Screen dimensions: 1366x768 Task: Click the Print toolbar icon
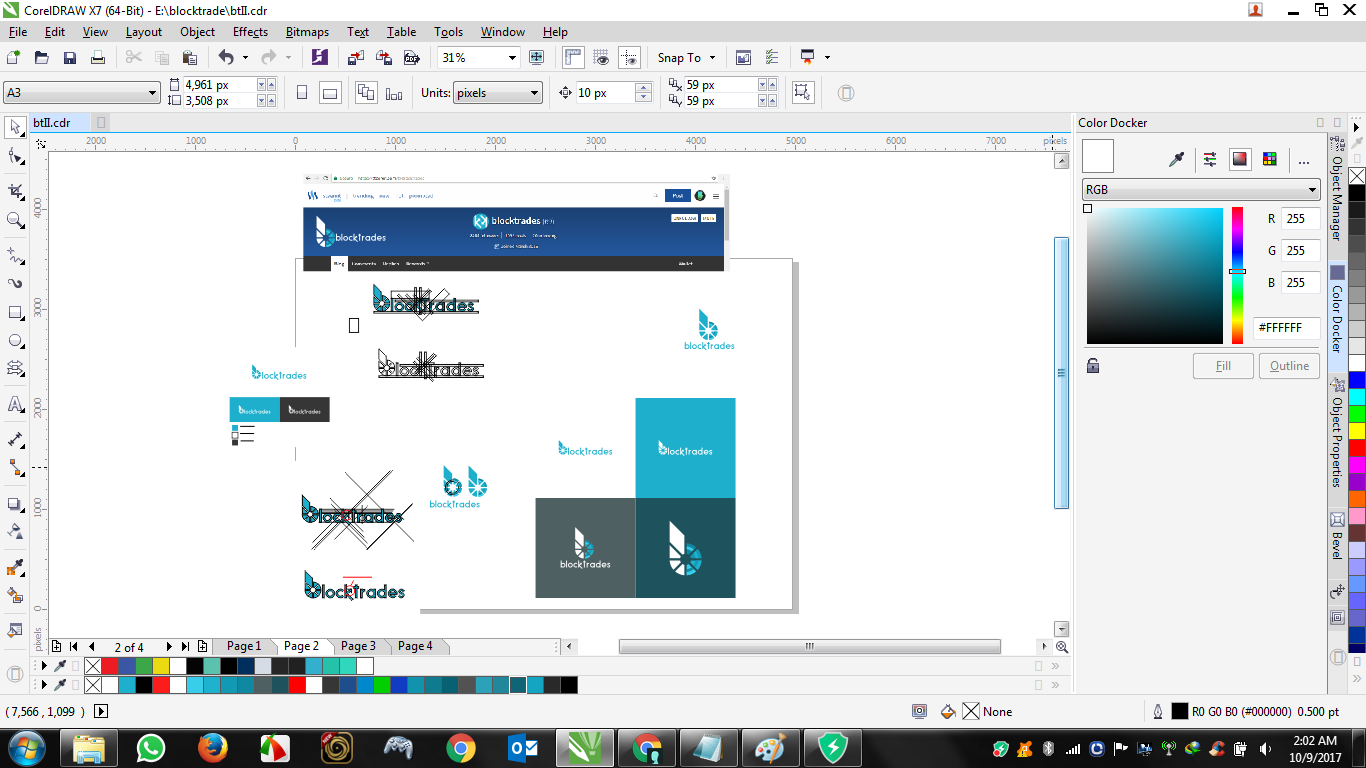point(98,58)
